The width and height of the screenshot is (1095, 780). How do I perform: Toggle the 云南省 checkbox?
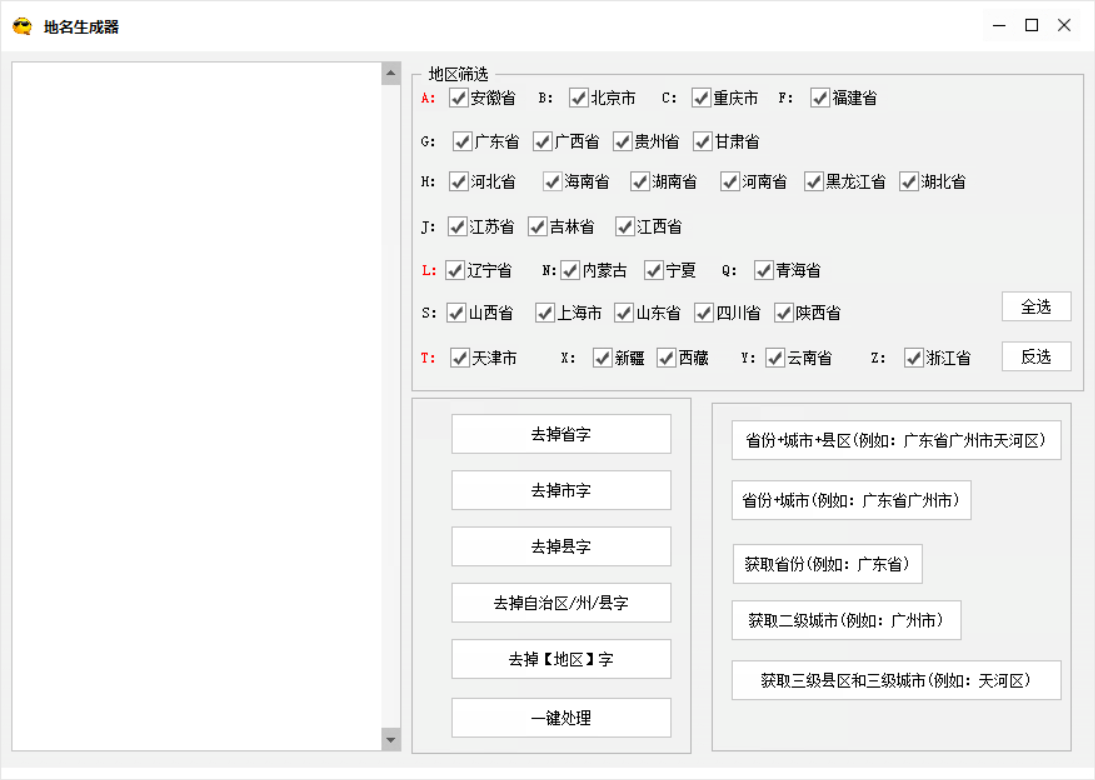774,358
